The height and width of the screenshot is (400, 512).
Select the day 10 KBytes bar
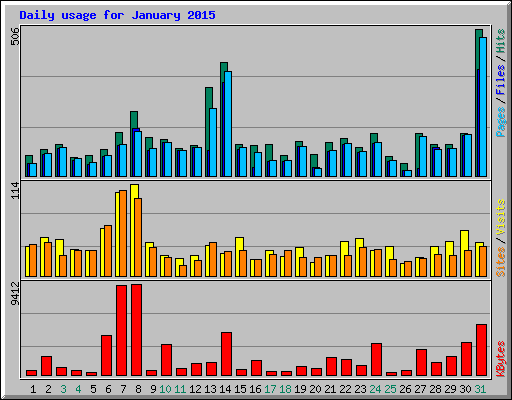166,360
